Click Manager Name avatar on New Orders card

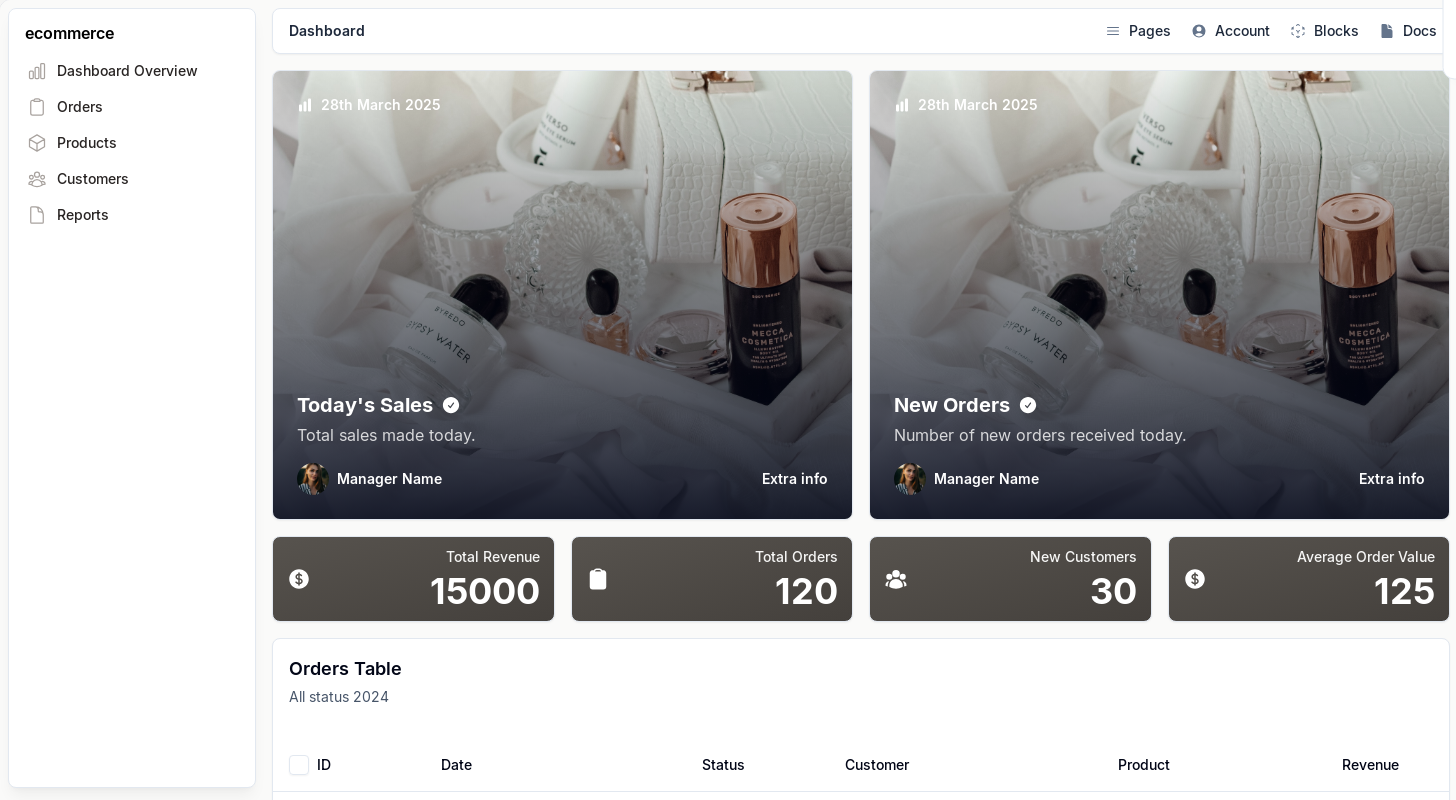pyautogui.click(x=910, y=479)
